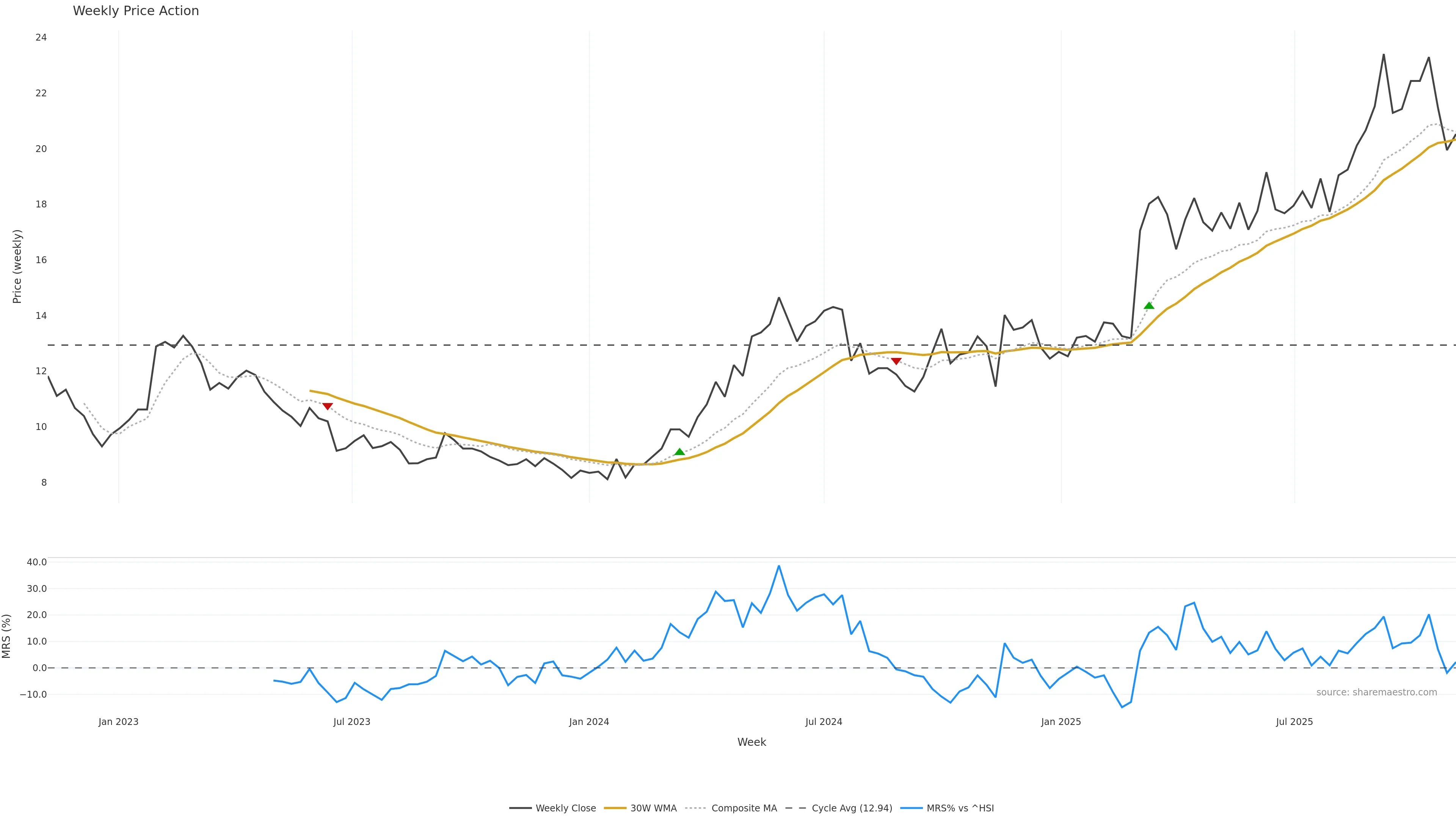Screen dimensions: 1456x819
Task: Select the green up-triangle marker in early 2025
Action: [x=1148, y=306]
